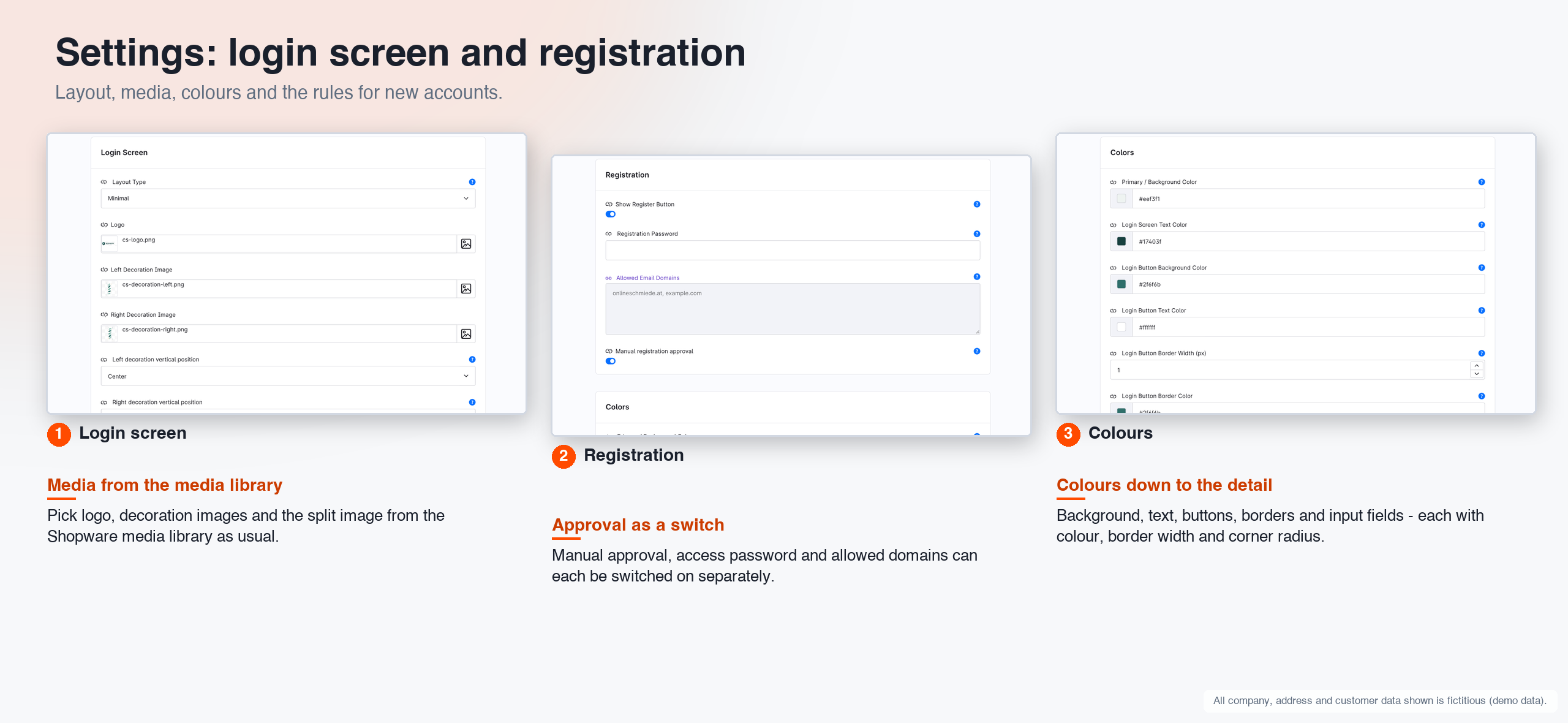Click the Registration Password input field
Image resolution: width=1568 pixels, height=723 pixels.
point(793,251)
